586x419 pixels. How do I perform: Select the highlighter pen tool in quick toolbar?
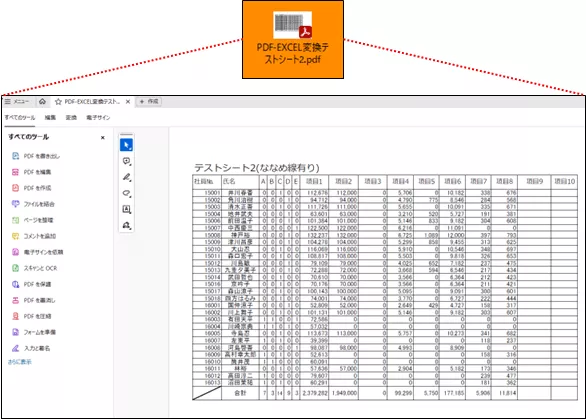tap(126, 177)
